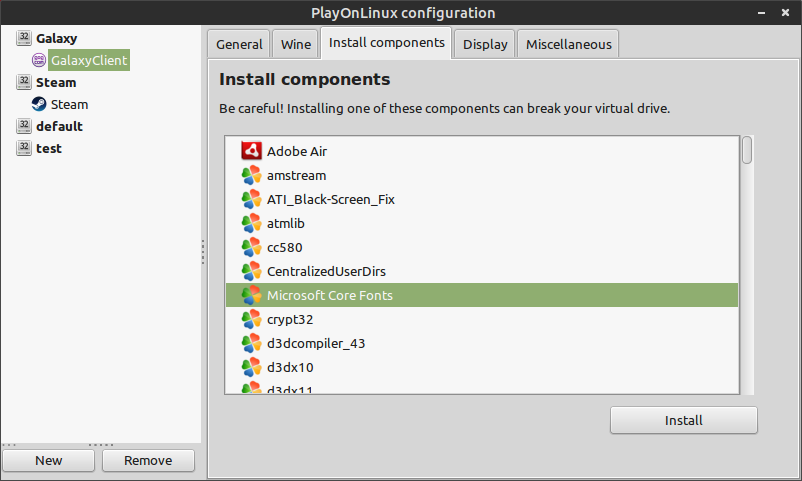Click the component list scrollbar handle

747,150
